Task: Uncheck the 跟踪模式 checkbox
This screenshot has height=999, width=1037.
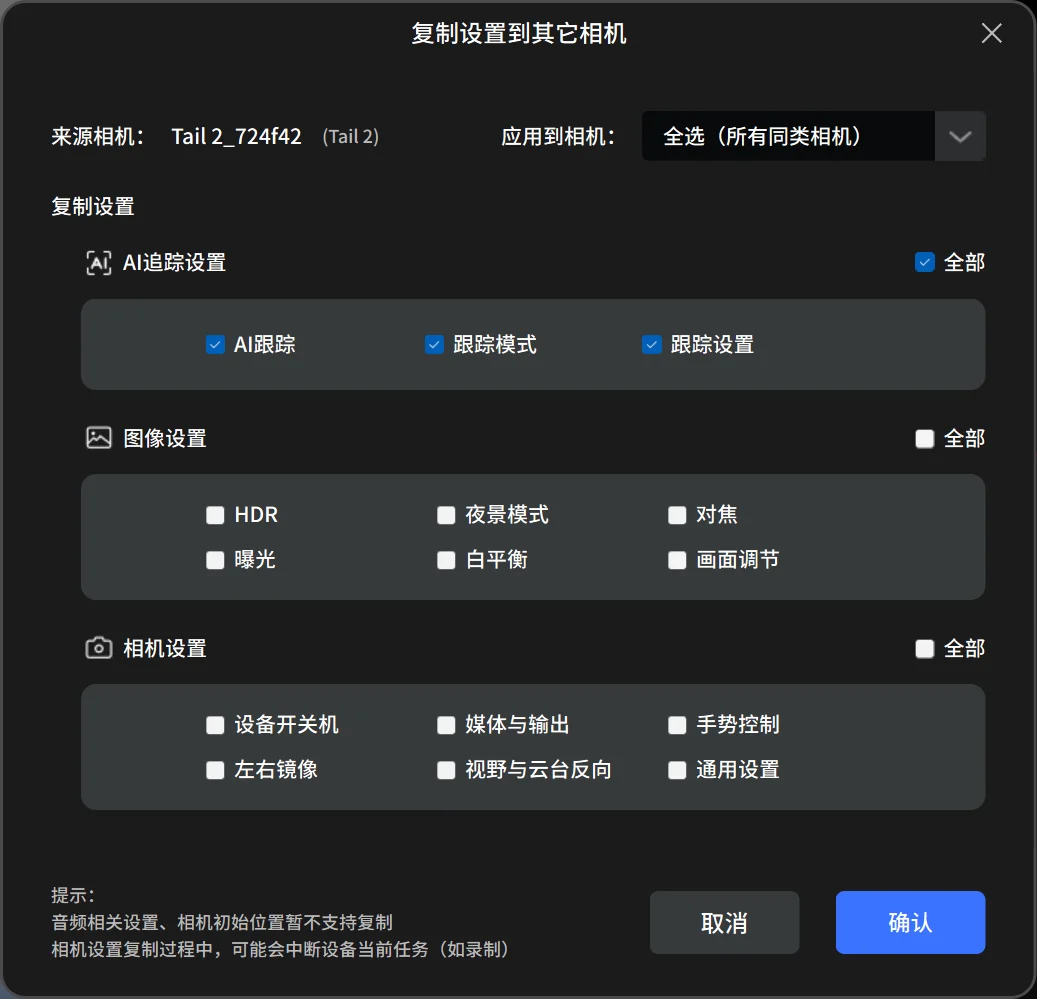Action: 434,344
